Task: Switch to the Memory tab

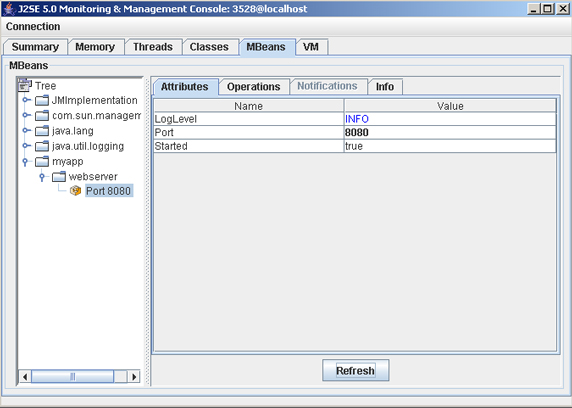Action: click(x=95, y=47)
